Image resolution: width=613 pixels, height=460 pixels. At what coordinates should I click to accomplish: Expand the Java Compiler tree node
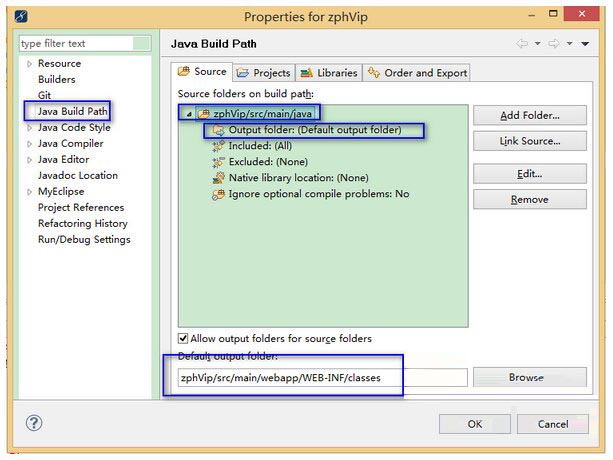tap(29, 144)
